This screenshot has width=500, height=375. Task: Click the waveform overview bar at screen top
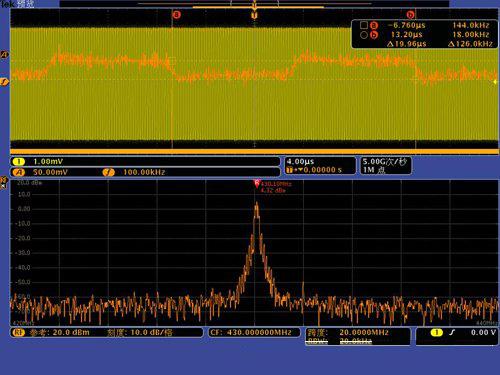coord(254,4)
